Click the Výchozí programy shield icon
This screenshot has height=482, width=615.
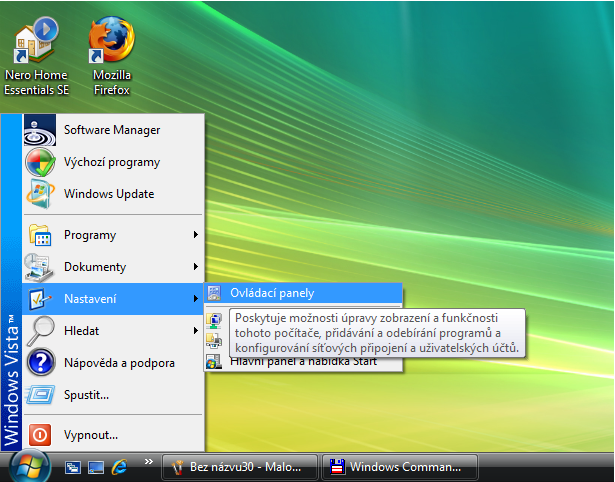tap(40, 162)
